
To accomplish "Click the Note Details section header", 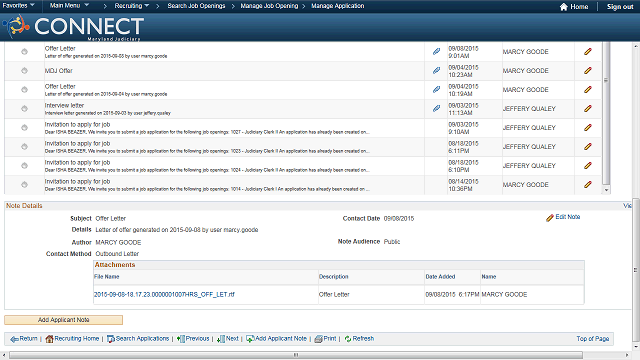I will pos(24,206).
